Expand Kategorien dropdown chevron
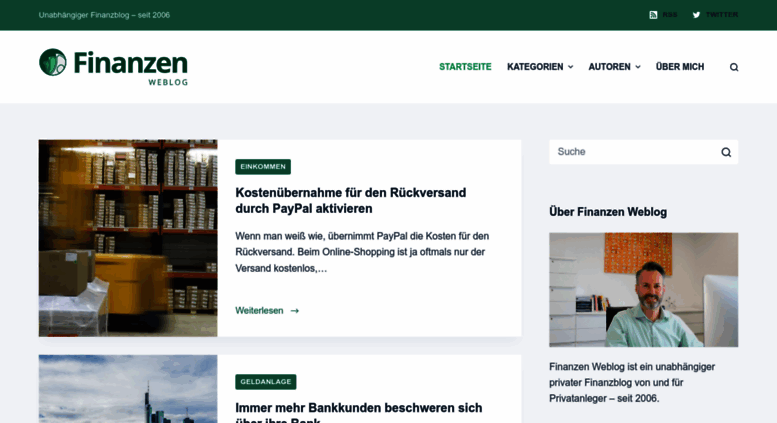The height and width of the screenshot is (423, 777). [570, 67]
